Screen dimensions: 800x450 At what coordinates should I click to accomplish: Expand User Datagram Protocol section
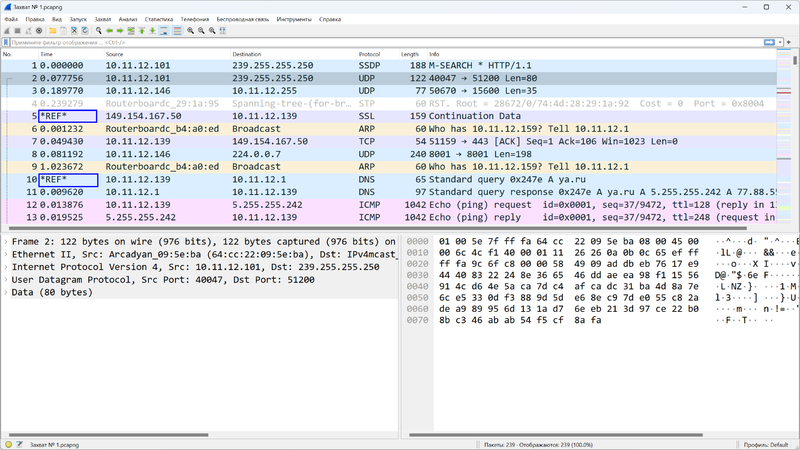[6, 280]
